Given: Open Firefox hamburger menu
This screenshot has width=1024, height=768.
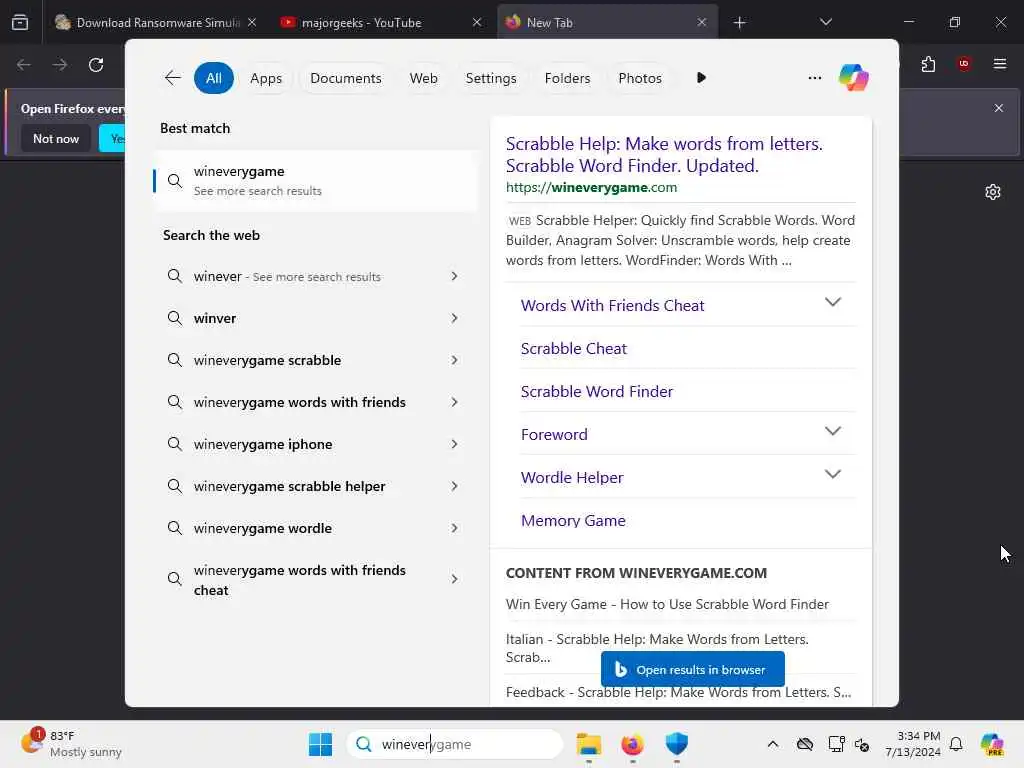Looking at the screenshot, I should (1000, 64).
